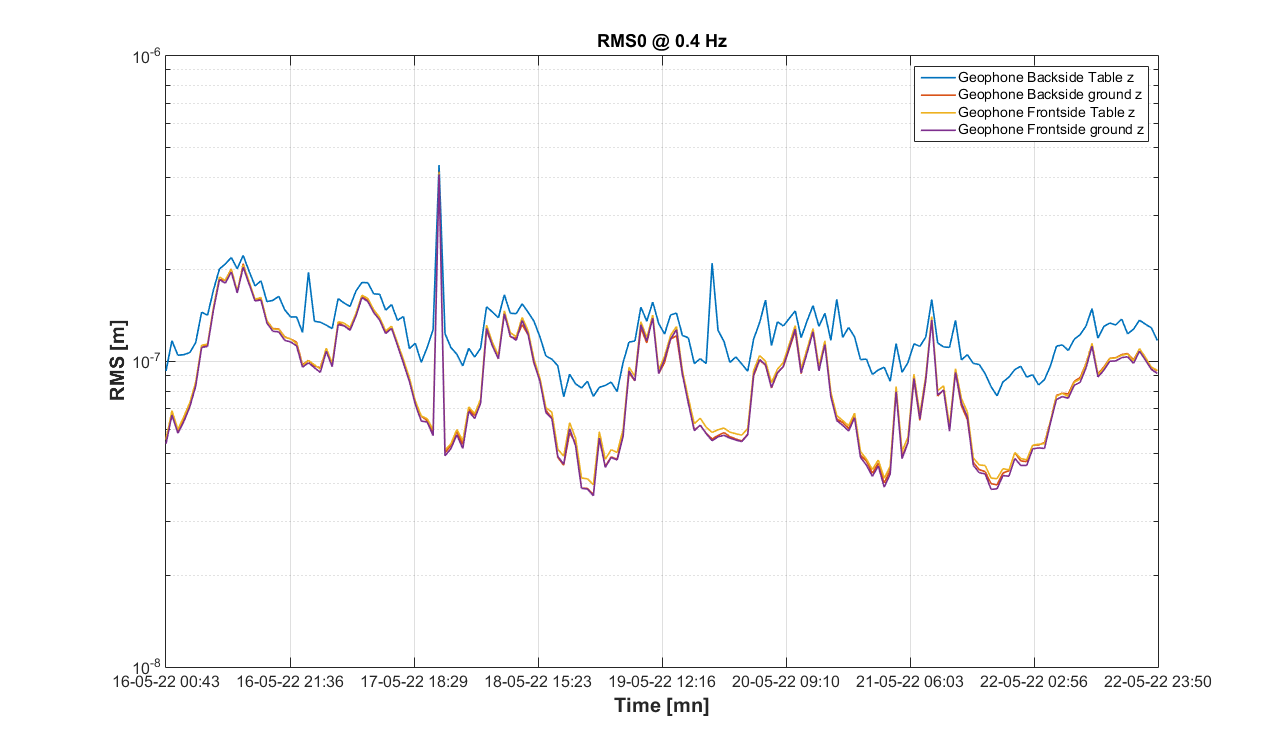Screen dimensions: 1280x750
Task: Click the blue line sample in legend
Action: [937, 76]
